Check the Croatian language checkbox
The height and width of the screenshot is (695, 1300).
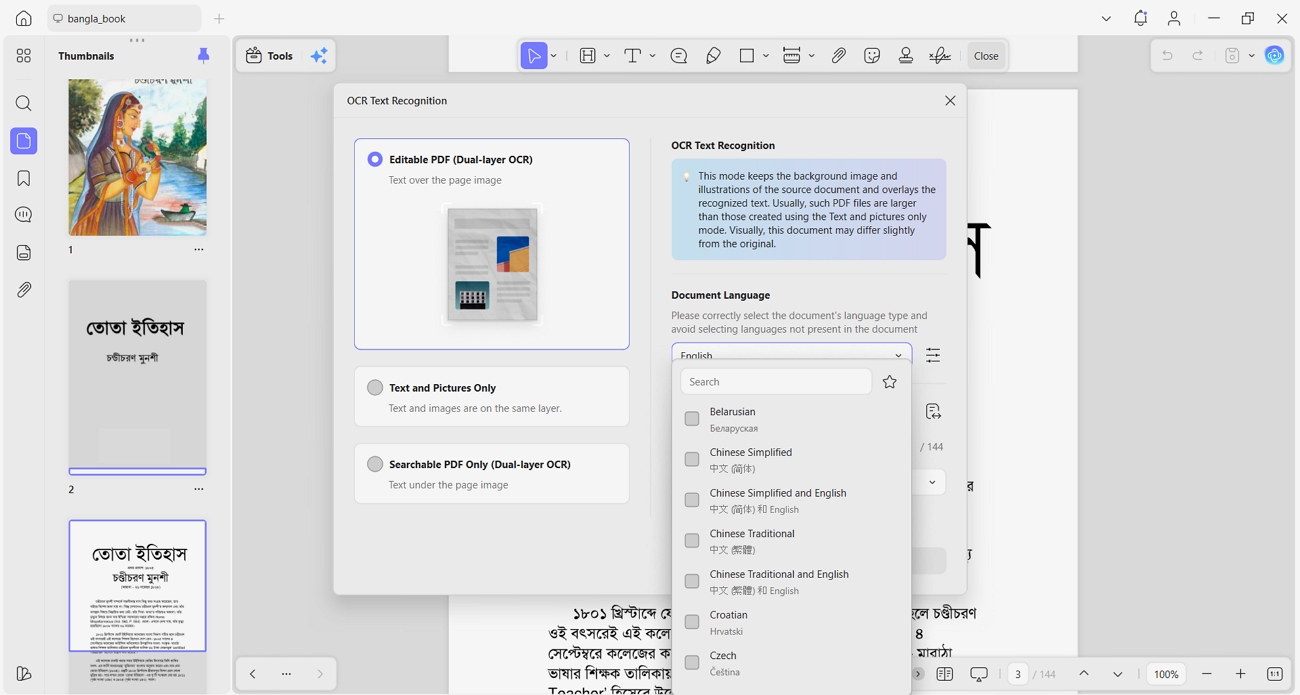(692, 622)
